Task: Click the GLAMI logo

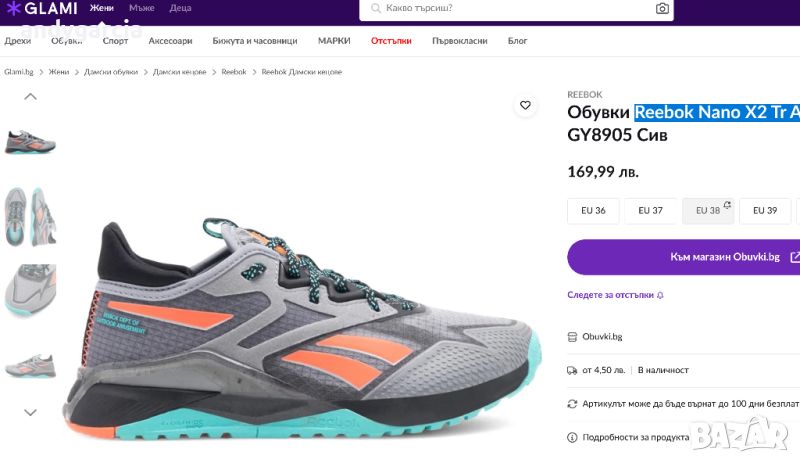Action: click(42, 9)
